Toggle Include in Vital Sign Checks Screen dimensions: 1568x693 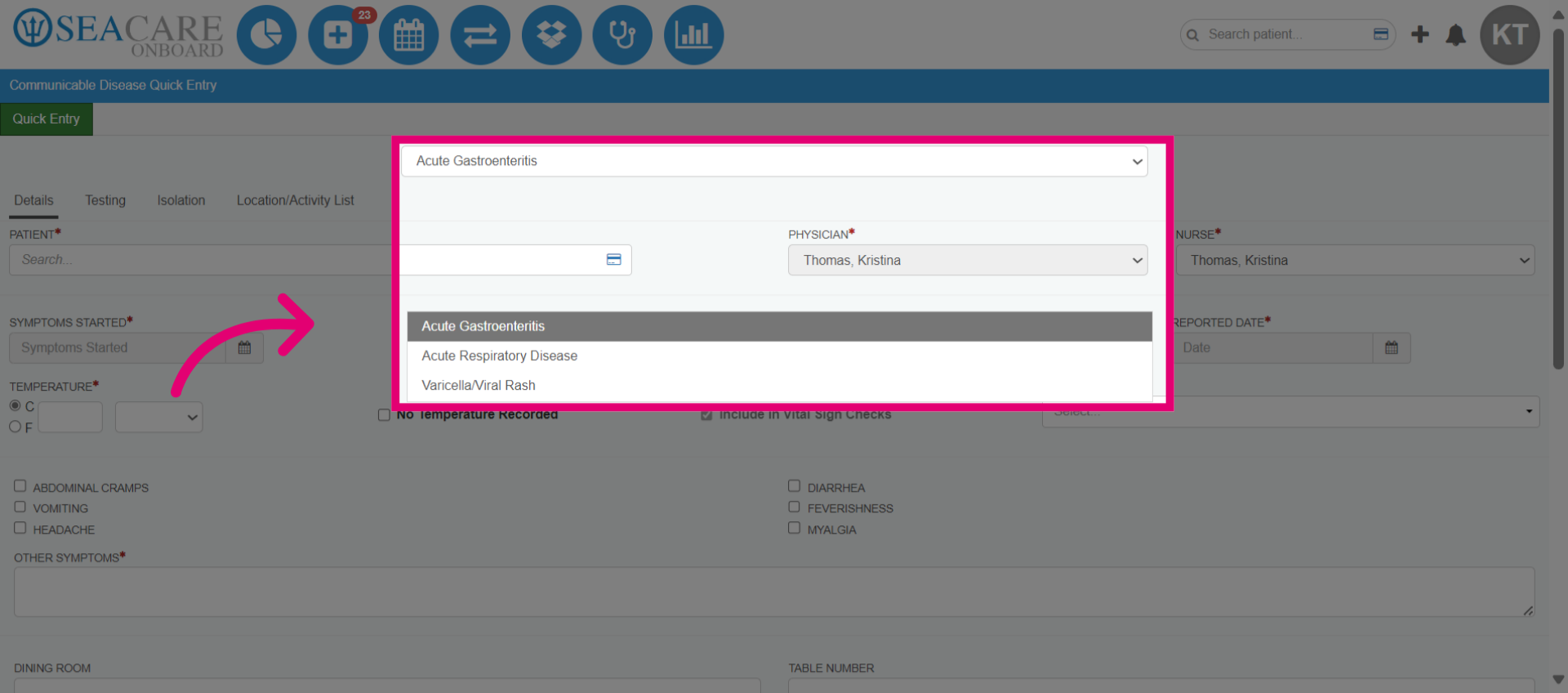pos(706,415)
